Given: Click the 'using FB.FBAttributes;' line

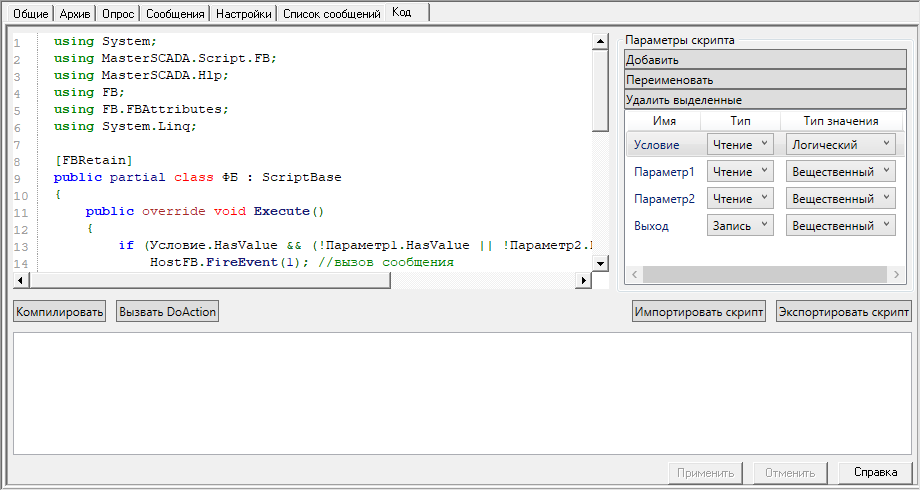Looking at the screenshot, I should point(141,109).
